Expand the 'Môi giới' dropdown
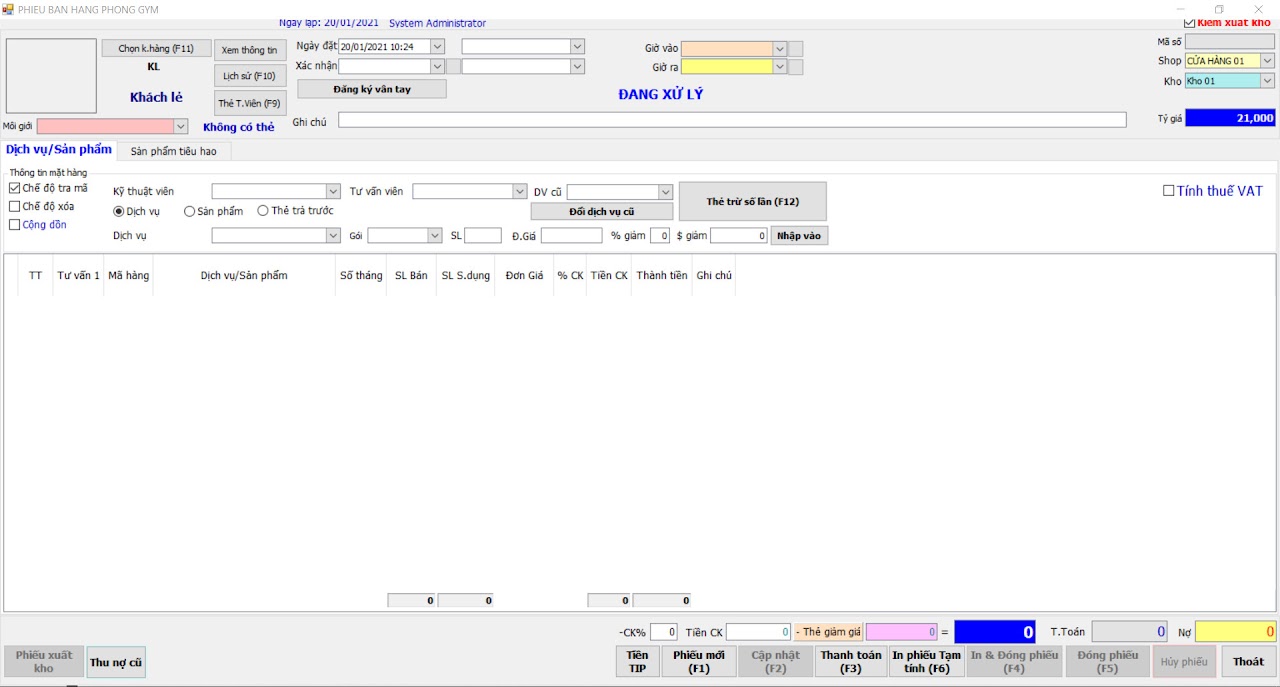 tap(181, 126)
